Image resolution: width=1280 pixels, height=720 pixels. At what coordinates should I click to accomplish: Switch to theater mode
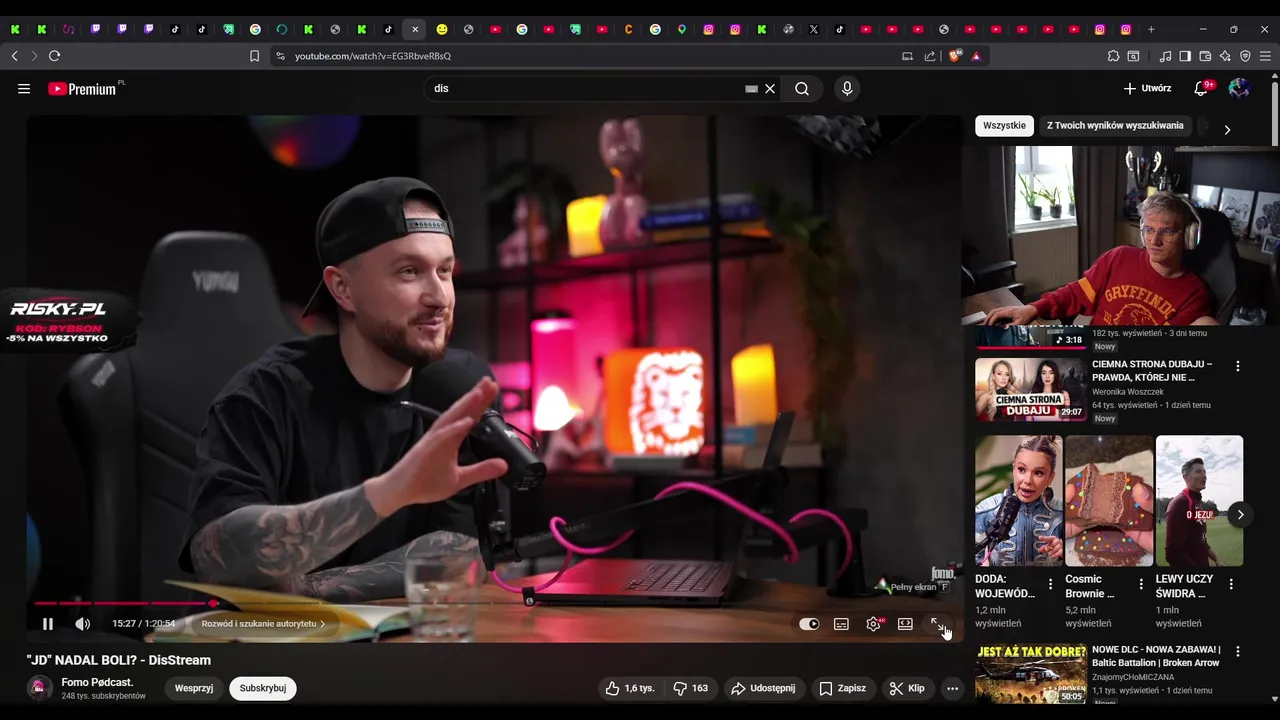[905, 624]
